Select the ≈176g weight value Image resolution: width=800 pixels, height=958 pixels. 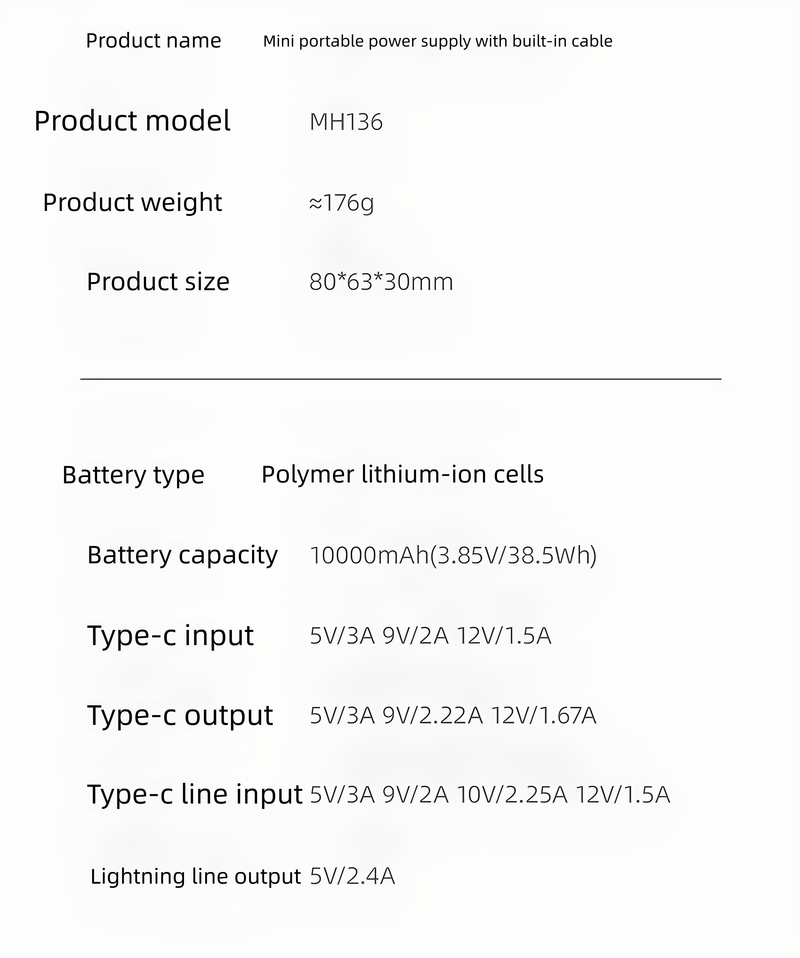[342, 203]
